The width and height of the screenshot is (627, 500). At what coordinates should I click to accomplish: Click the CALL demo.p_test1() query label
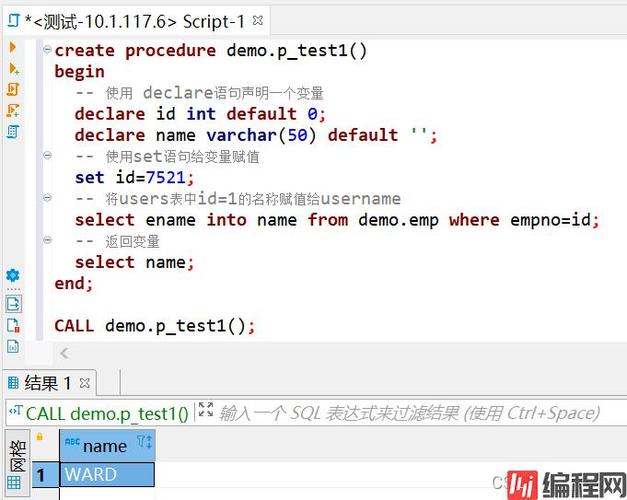107,414
